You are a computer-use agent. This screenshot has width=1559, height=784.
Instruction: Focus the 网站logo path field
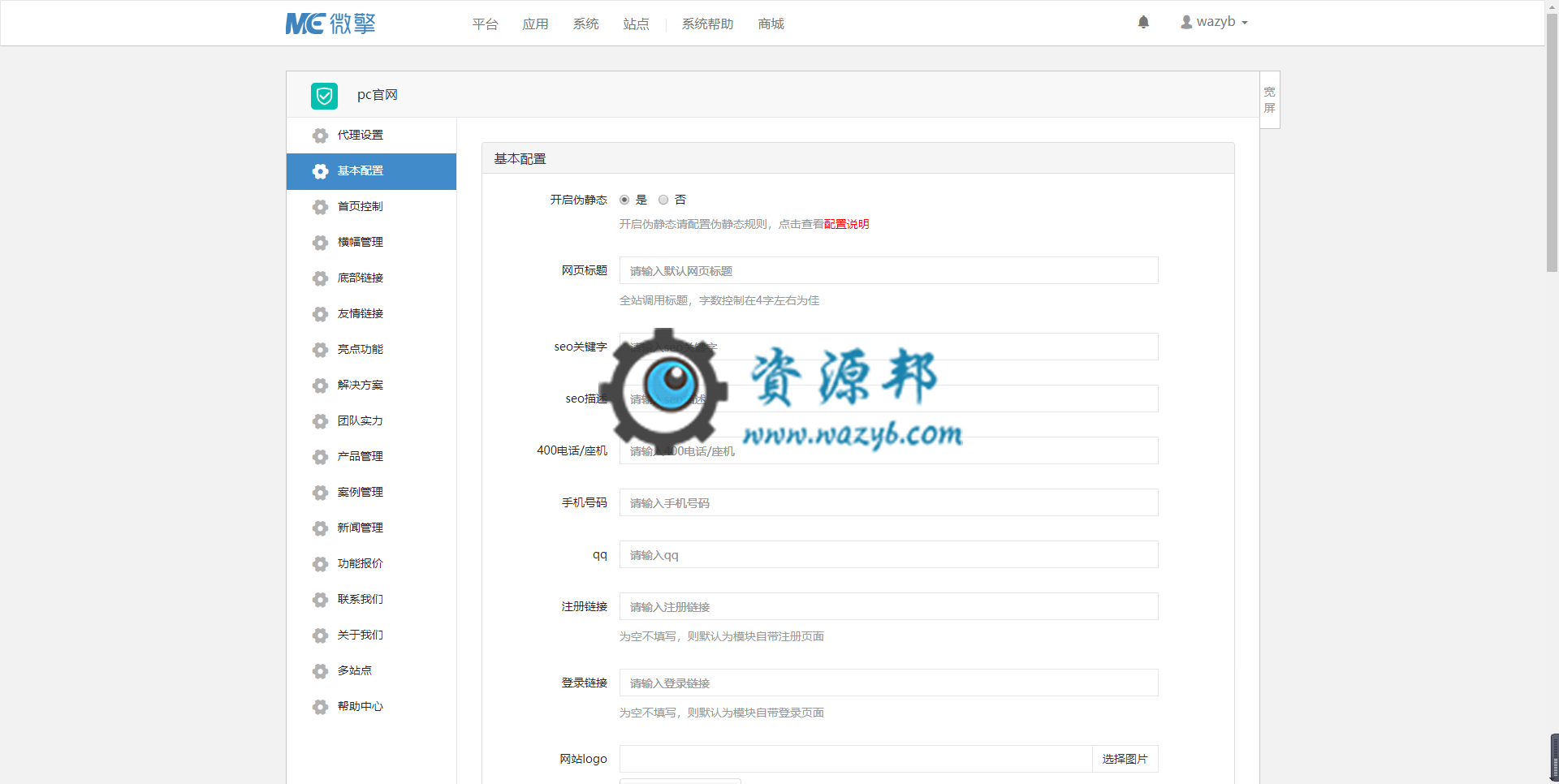tap(856, 759)
